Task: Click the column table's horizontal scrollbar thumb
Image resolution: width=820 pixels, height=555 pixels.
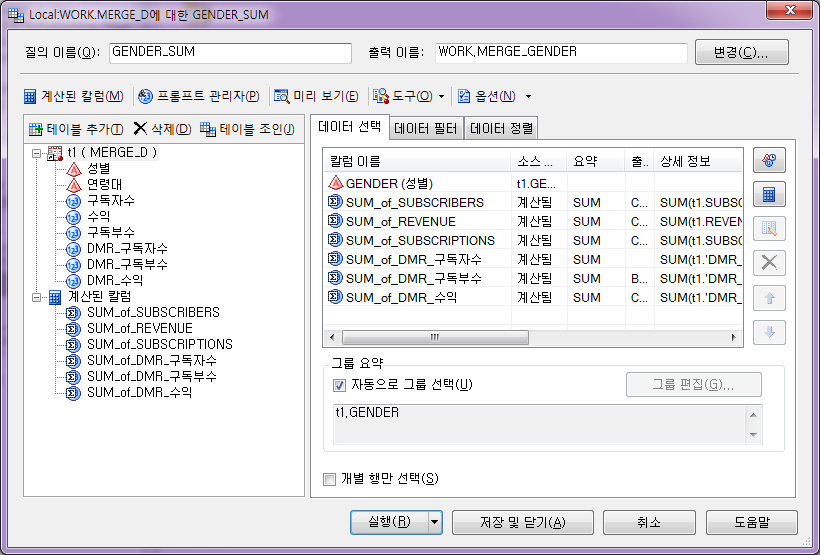Action: tap(435, 337)
